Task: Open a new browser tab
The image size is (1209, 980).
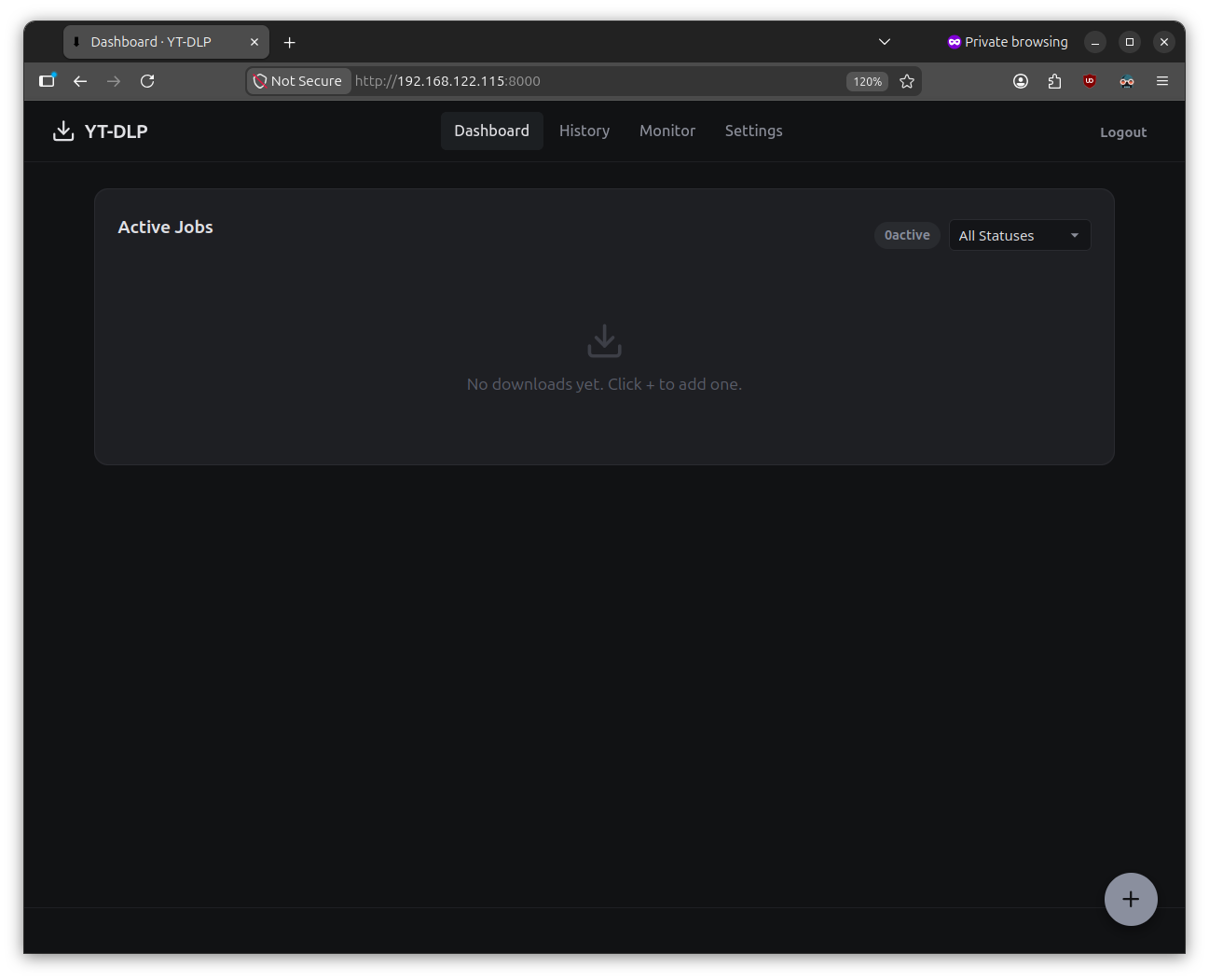Action: pyautogui.click(x=290, y=42)
